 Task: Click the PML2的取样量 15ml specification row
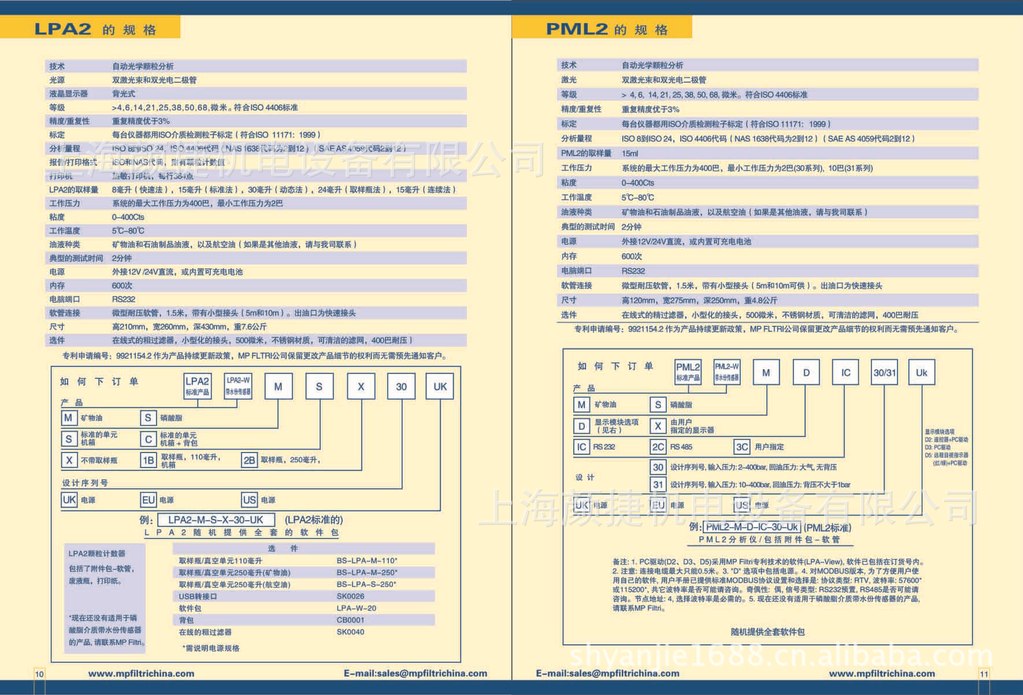[x=768, y=153]
